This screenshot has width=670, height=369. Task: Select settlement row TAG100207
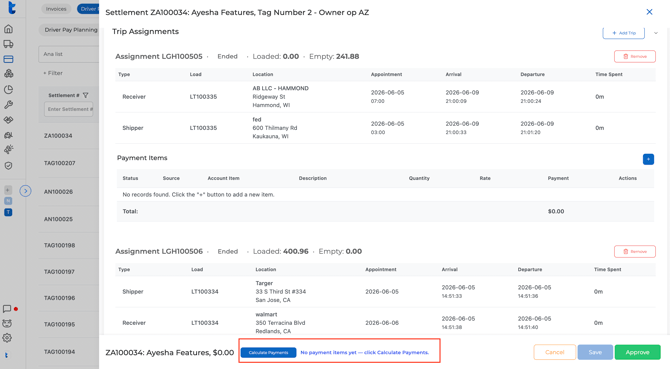click(59, 163)
